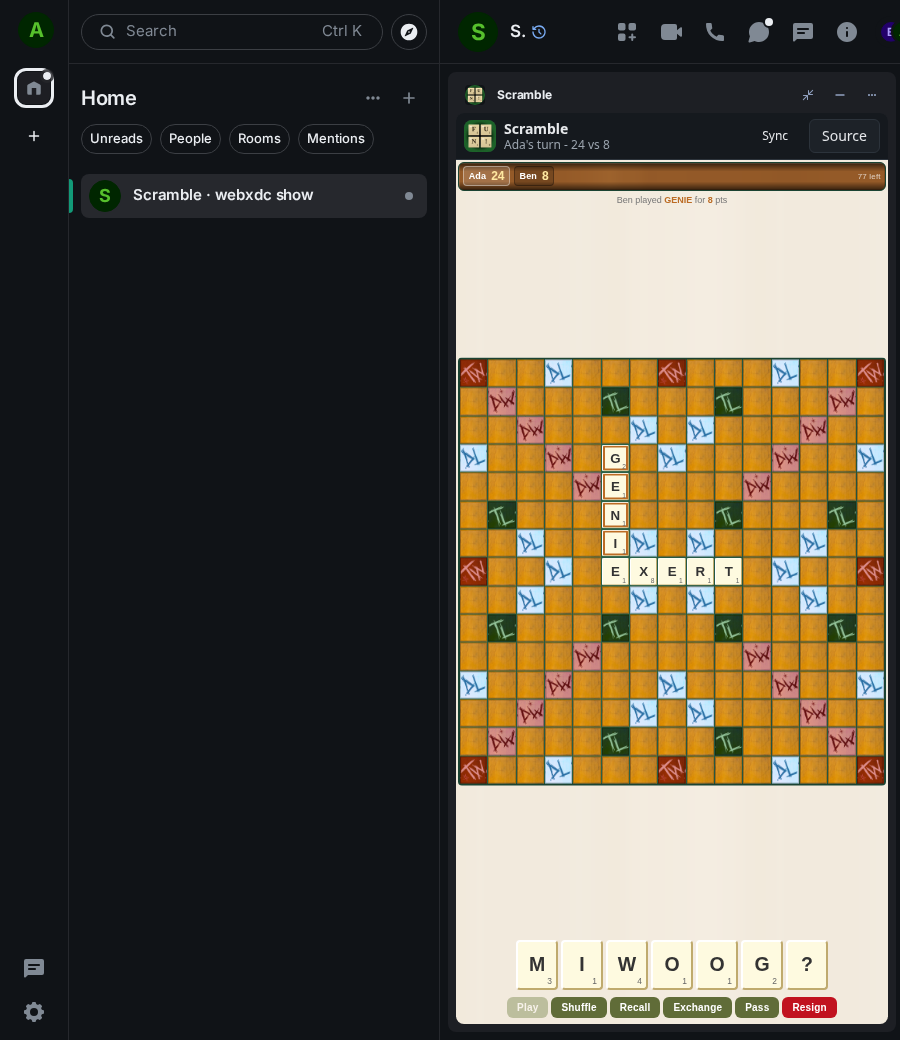Open settings gear icon
This screenshot has width=900, height=1040.
click(x=34, y=1011)
